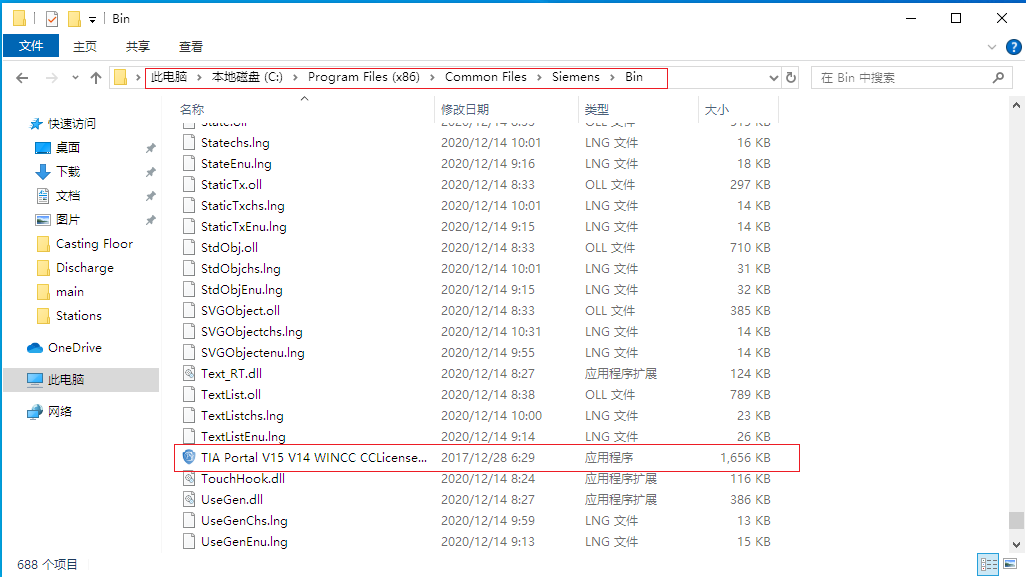Click the Properties icon in title bar
This screenshot has width=1026, height=577.
click(52, 18)
